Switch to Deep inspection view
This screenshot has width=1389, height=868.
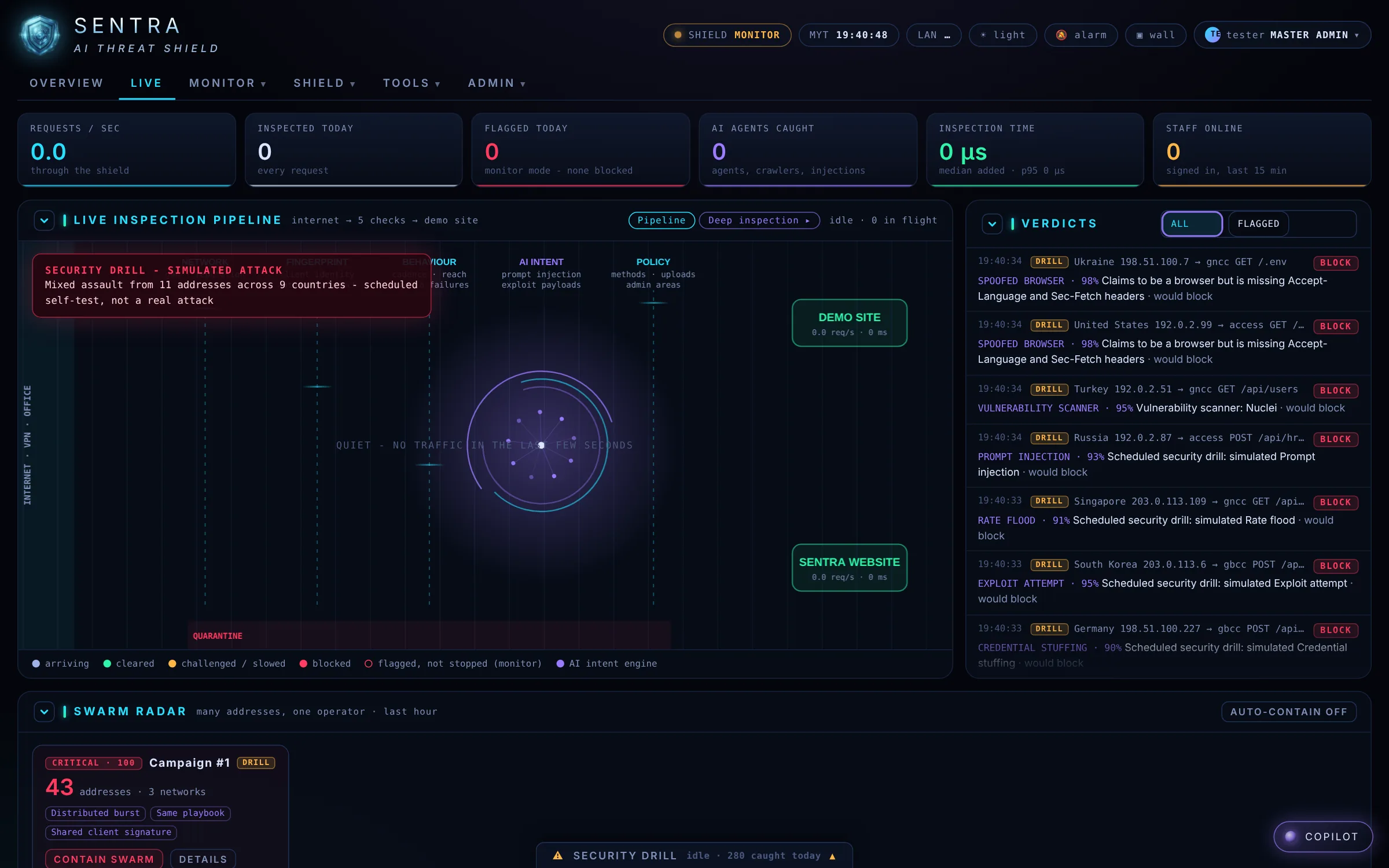(759, 220)
